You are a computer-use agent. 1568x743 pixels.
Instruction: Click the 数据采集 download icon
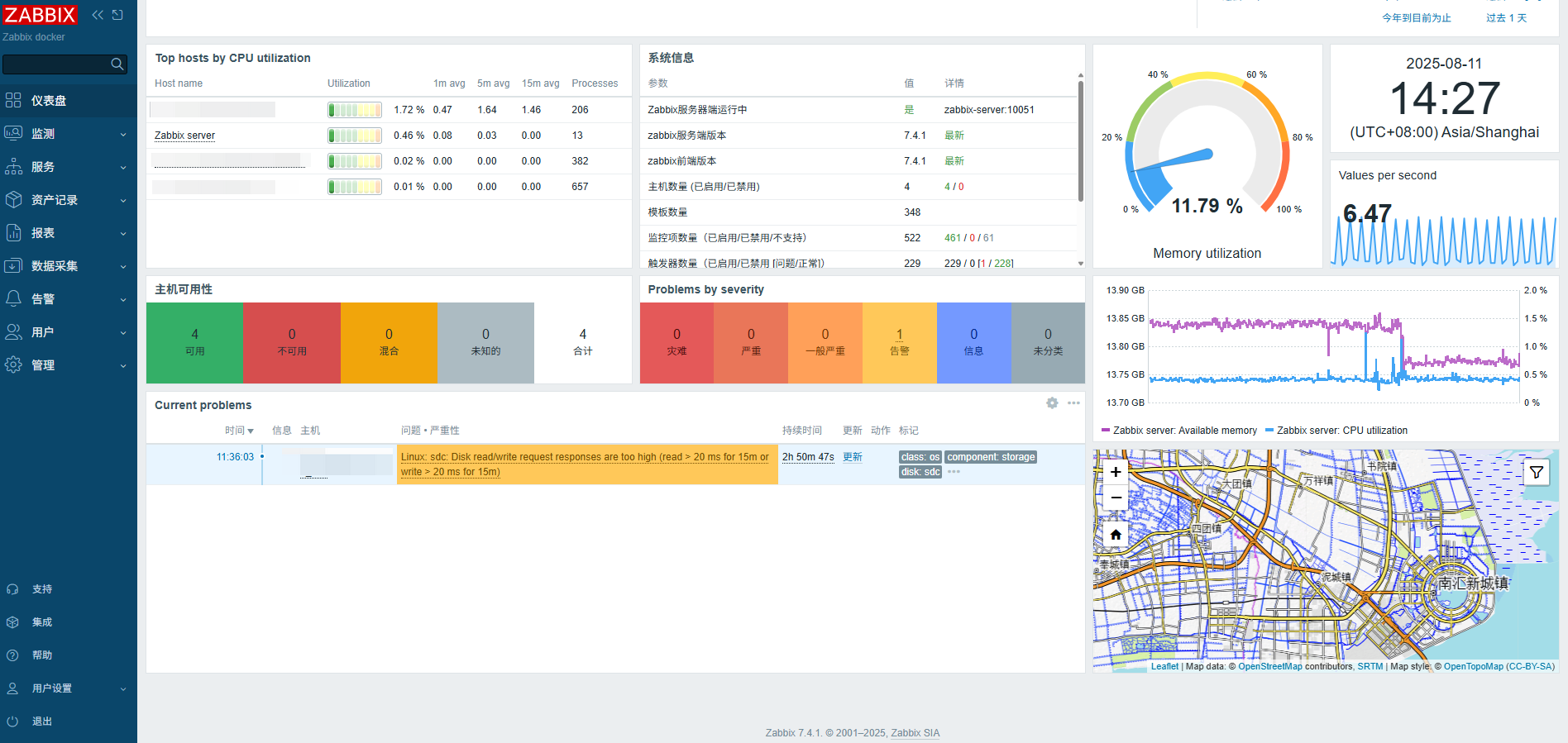pos(13,265)
